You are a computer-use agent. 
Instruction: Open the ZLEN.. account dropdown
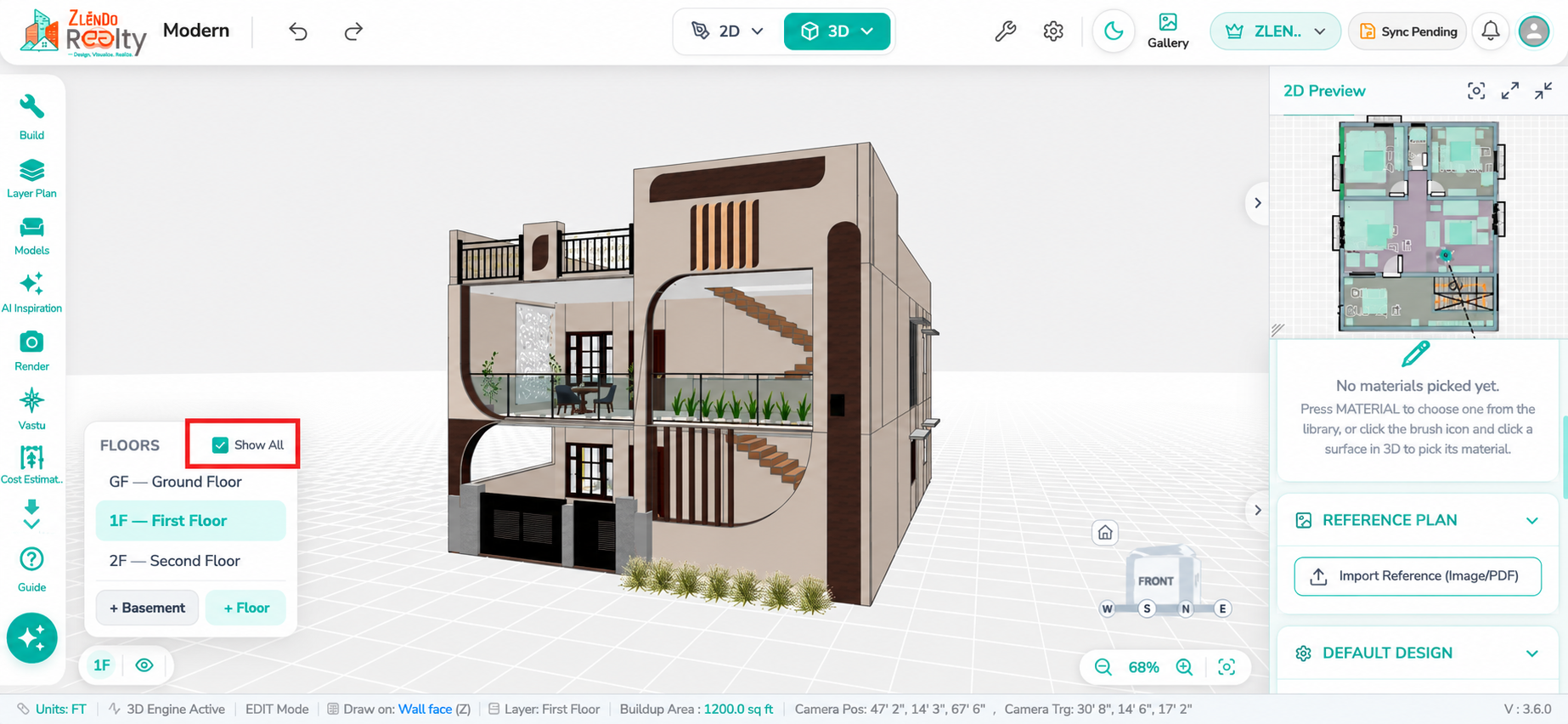1275,31
